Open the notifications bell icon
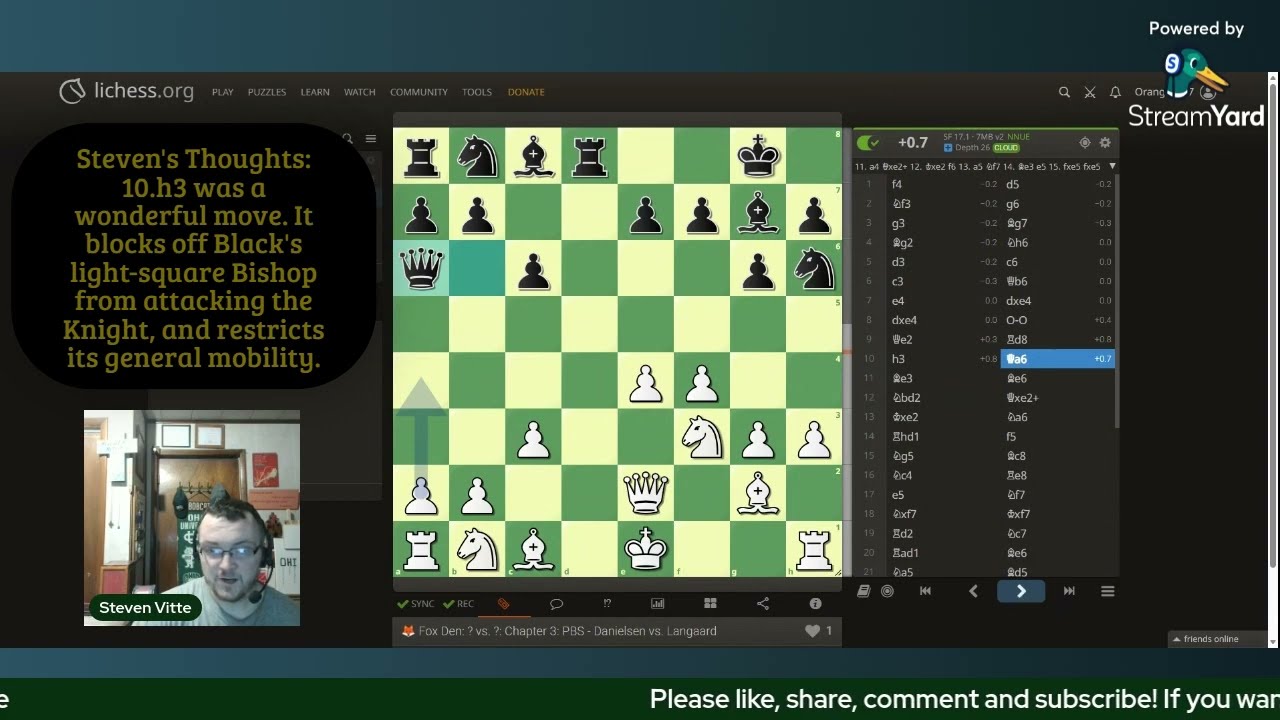 pyautogui.click(x=1115, y=92)
